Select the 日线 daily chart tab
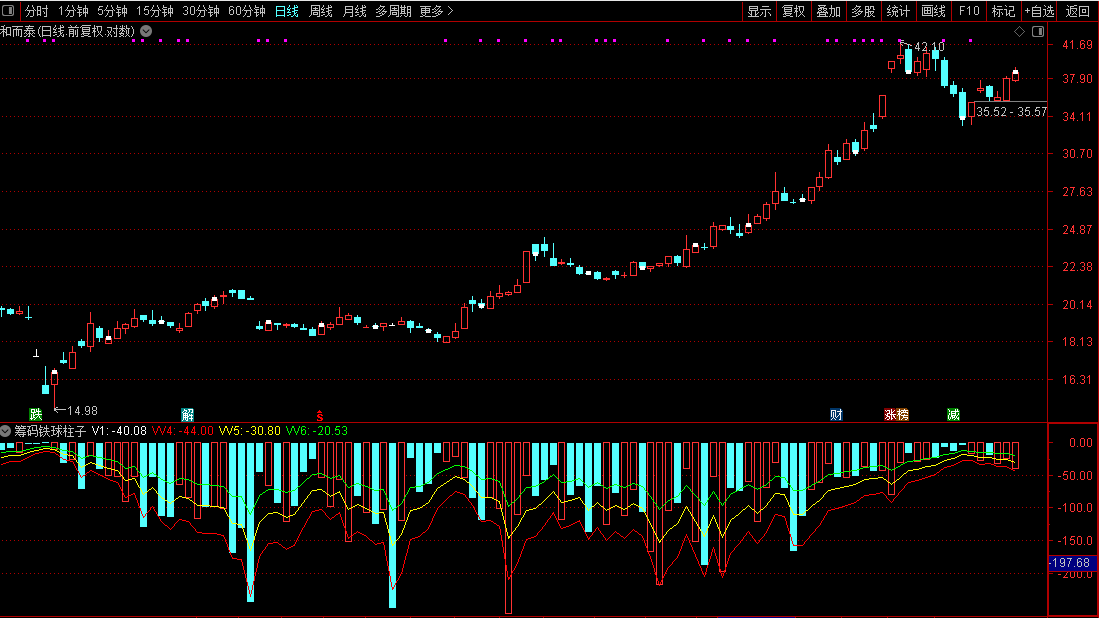Image resolution: width=1099 pixels, height=618 pixels. pyautogui.click(x=287, y=11)
